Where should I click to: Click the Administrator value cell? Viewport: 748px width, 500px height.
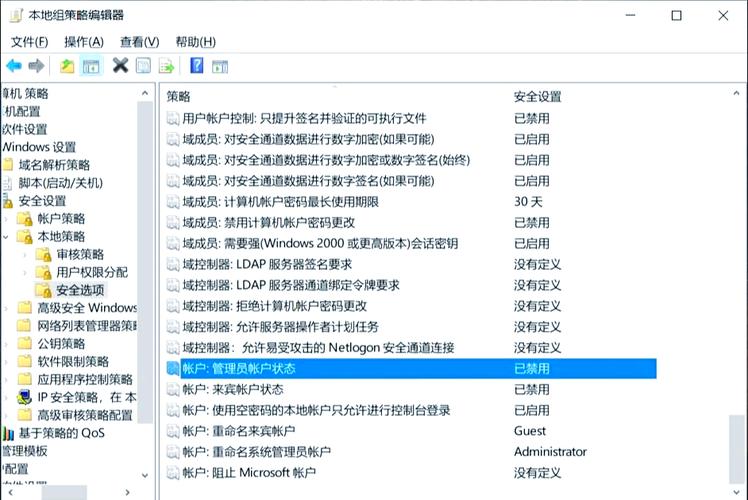coord(551,452)
